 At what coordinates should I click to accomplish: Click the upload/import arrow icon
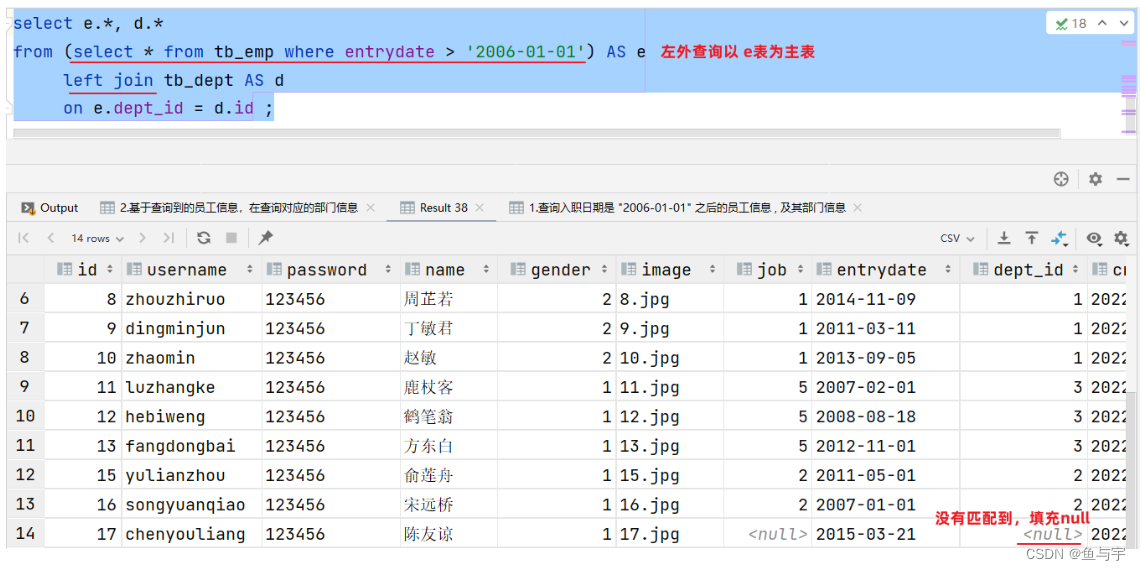pyautogui.click(x=1032, y=238)
